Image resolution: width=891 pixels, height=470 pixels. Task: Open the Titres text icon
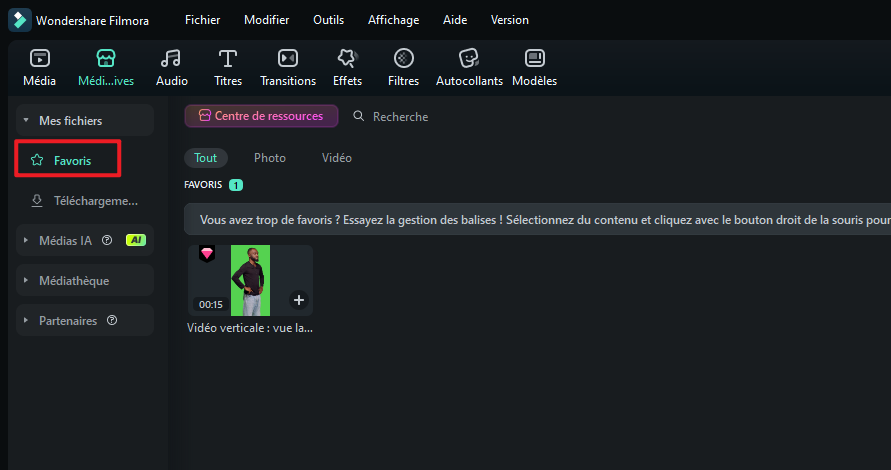coord(228,58)
